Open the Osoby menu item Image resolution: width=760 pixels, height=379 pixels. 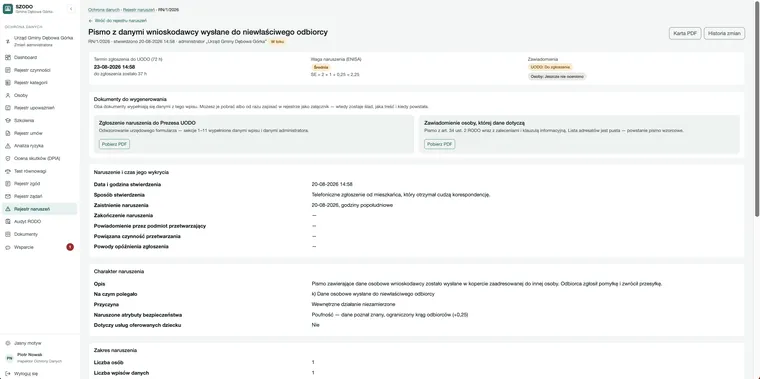click(39, 95)
